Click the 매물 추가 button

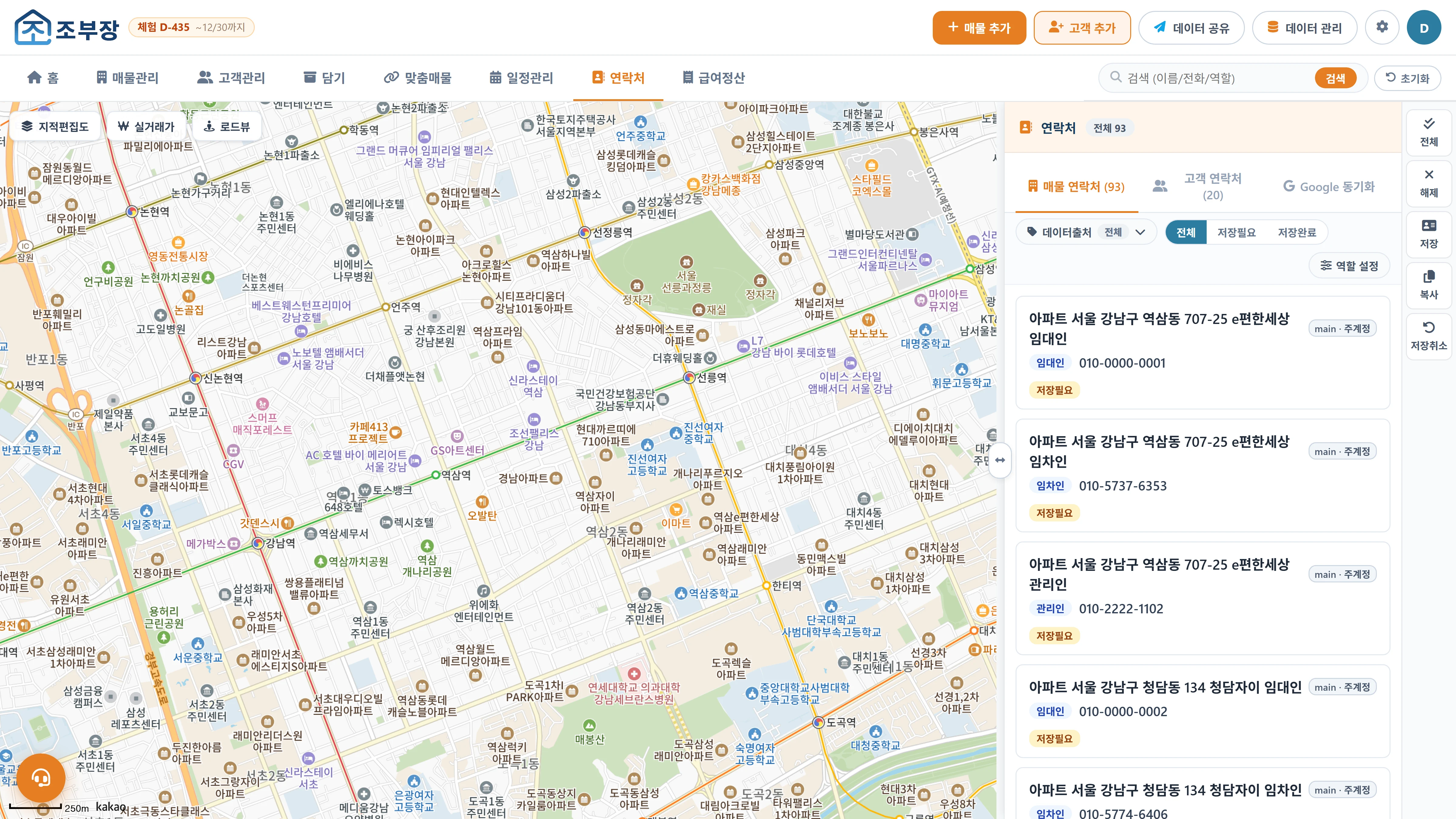pos(979,28)
